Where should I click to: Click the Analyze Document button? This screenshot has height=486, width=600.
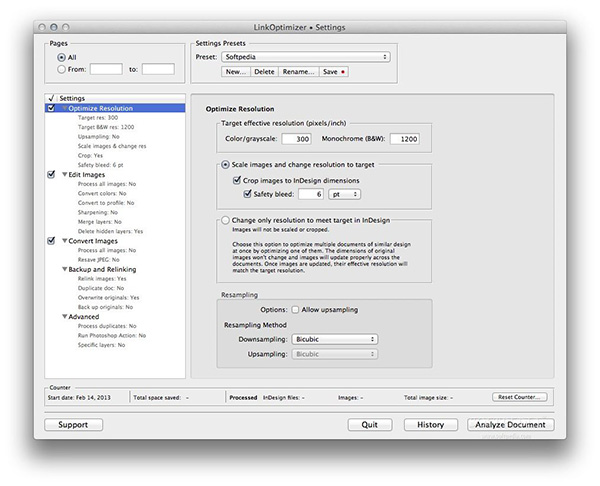point(510,425)
